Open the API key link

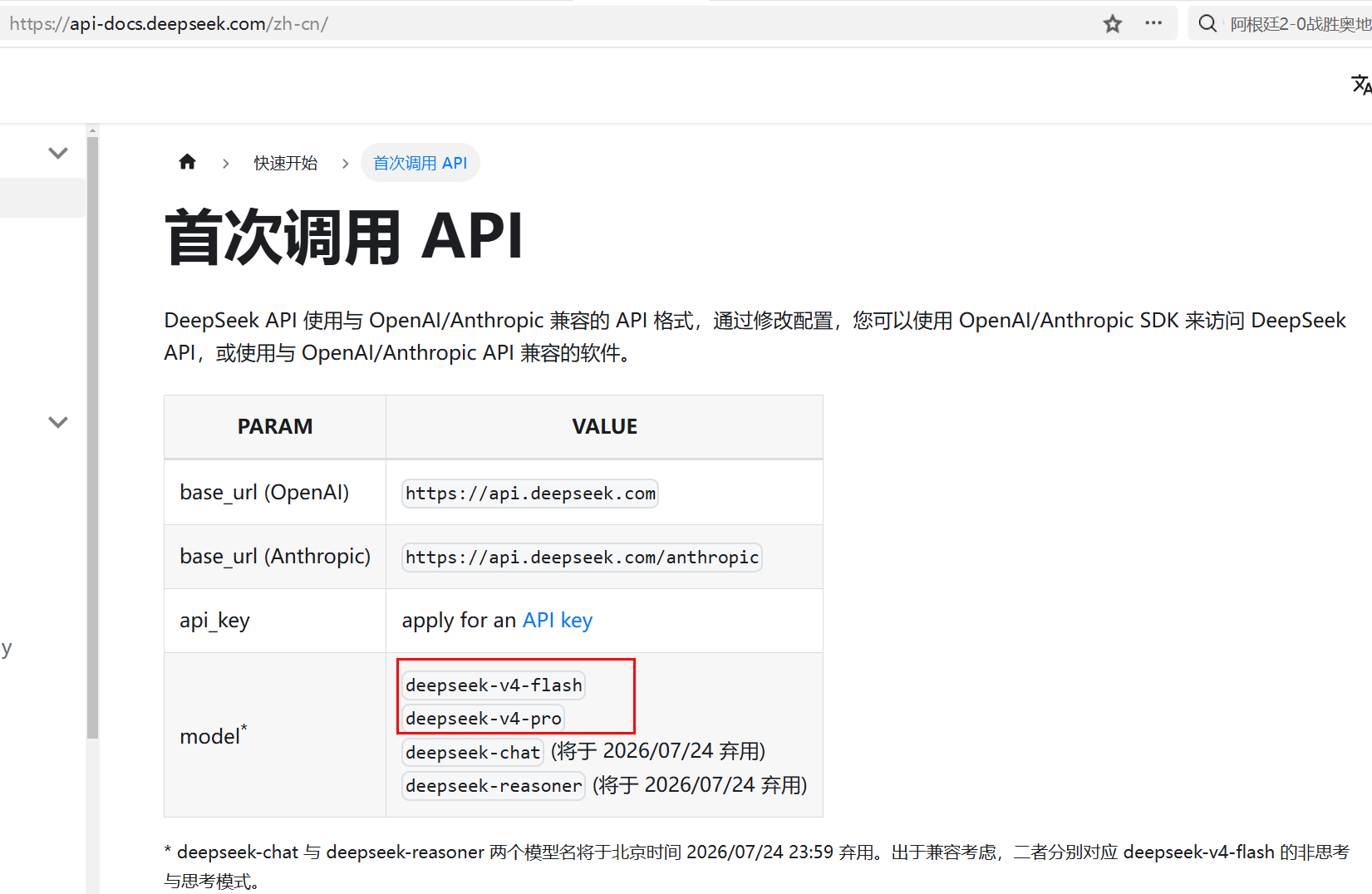click(x=557, y=621)
